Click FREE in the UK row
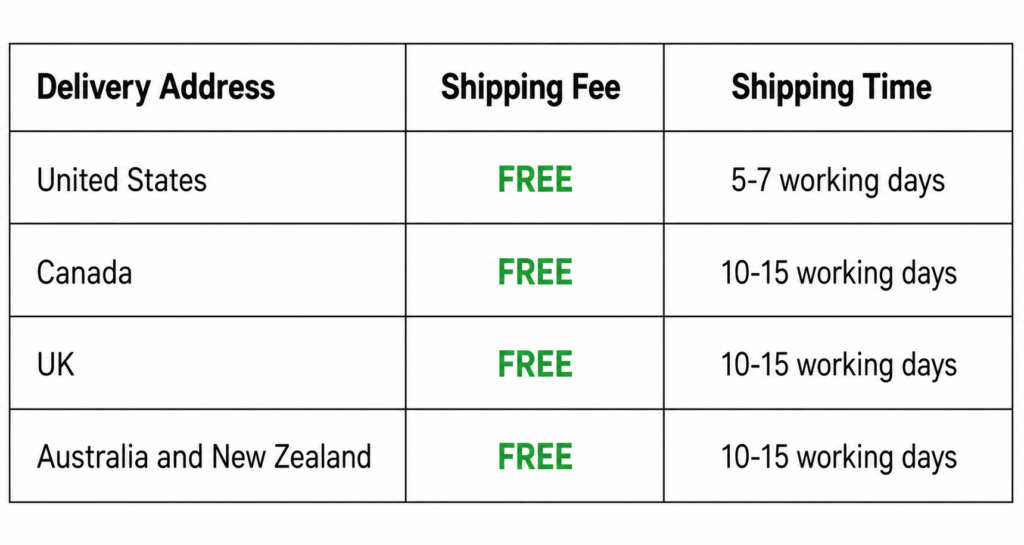Viewport: 1024px width, 545px height. 535,364
